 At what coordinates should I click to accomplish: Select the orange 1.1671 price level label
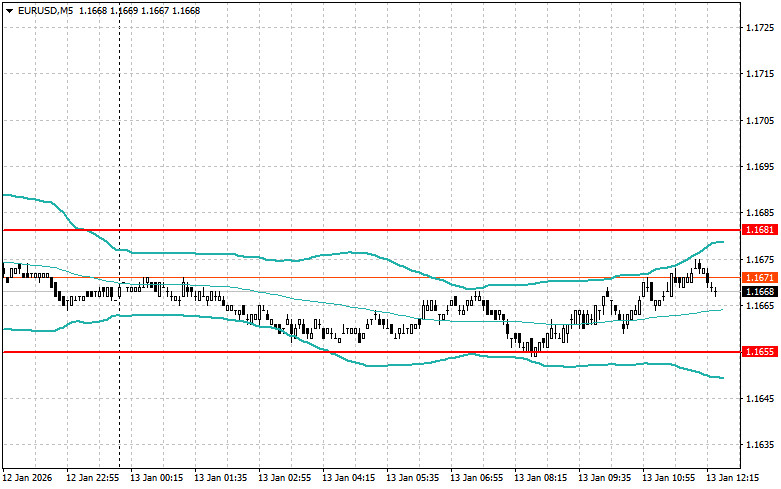pyautogui.click(x=759, y=277)
